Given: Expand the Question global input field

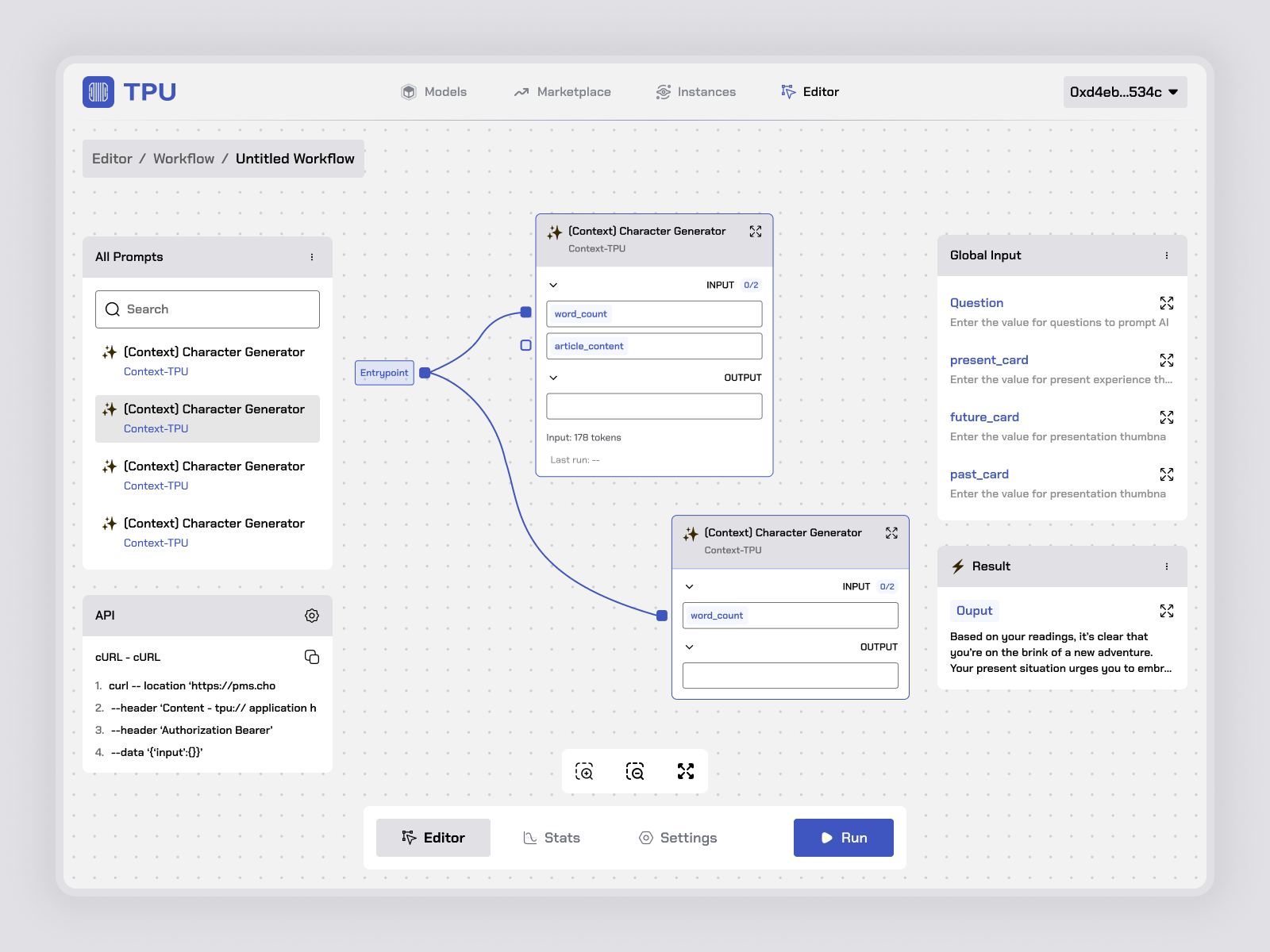Looking at the screenshot, I should 1166,303.
